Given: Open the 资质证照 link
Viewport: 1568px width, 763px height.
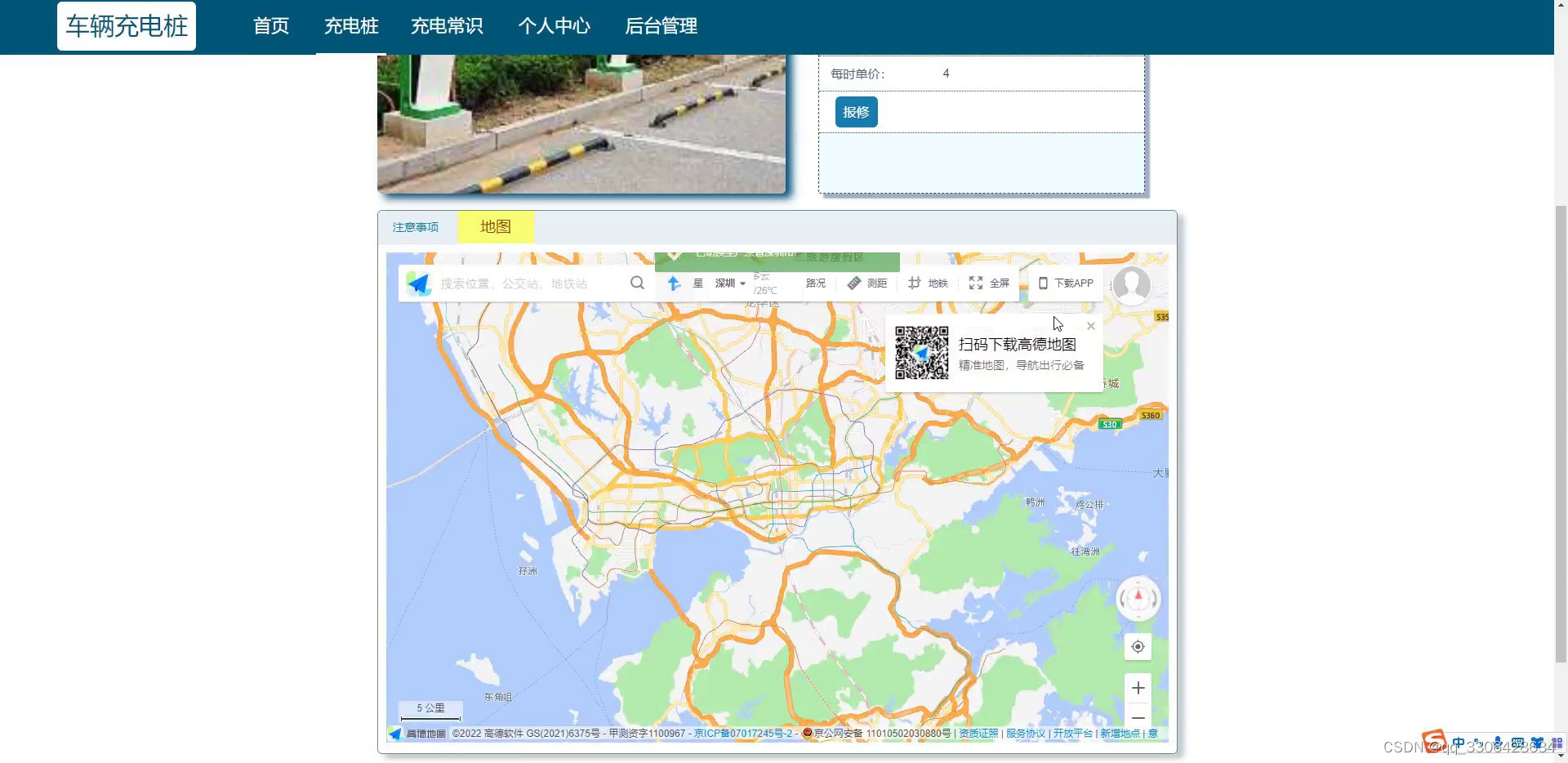Looking at the screenshot, I should point(978,734).
